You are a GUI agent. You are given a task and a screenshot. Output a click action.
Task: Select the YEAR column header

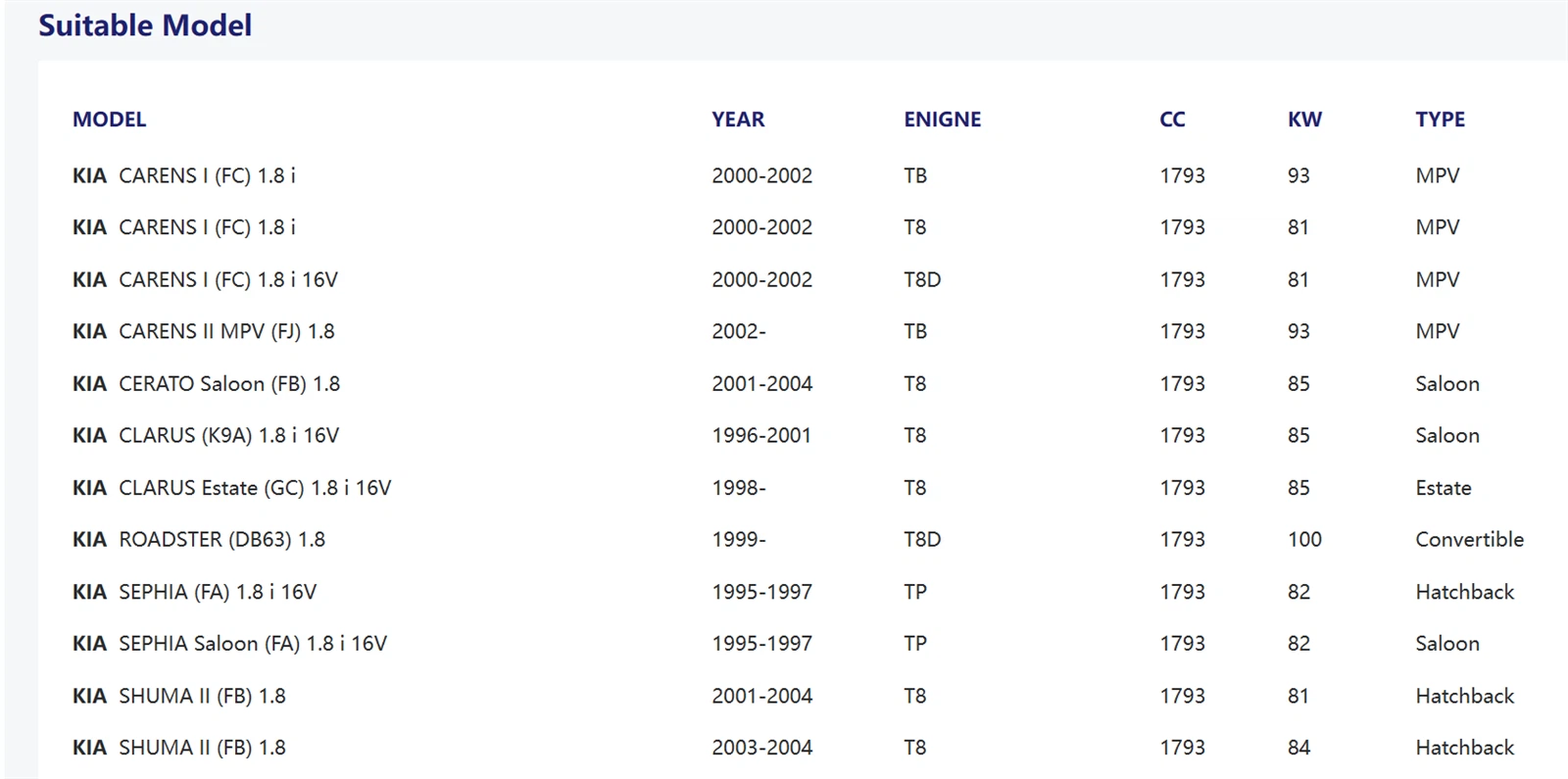pyautogui.click(x=738, y=120)
